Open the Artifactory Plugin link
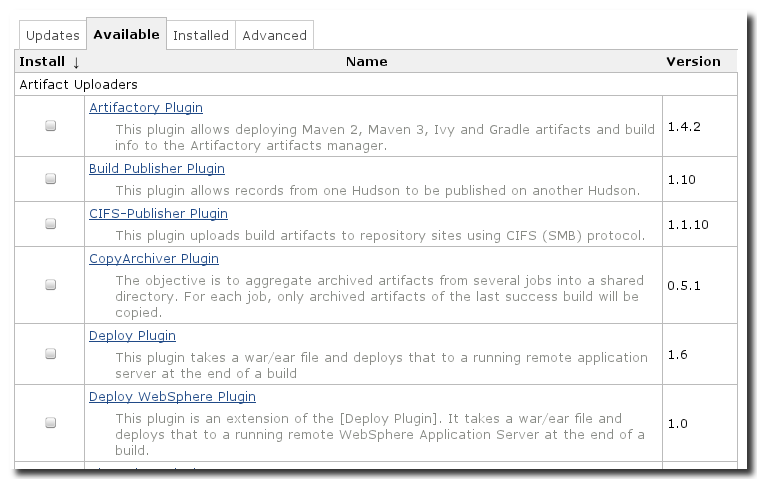This screenshot has width=757, height=479. point(146,107)
